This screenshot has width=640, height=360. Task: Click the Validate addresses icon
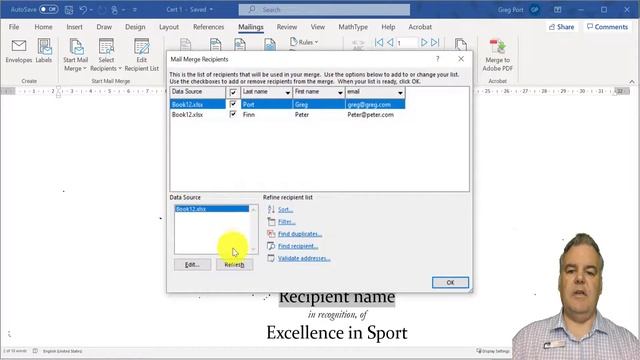[x=271, y=258]
